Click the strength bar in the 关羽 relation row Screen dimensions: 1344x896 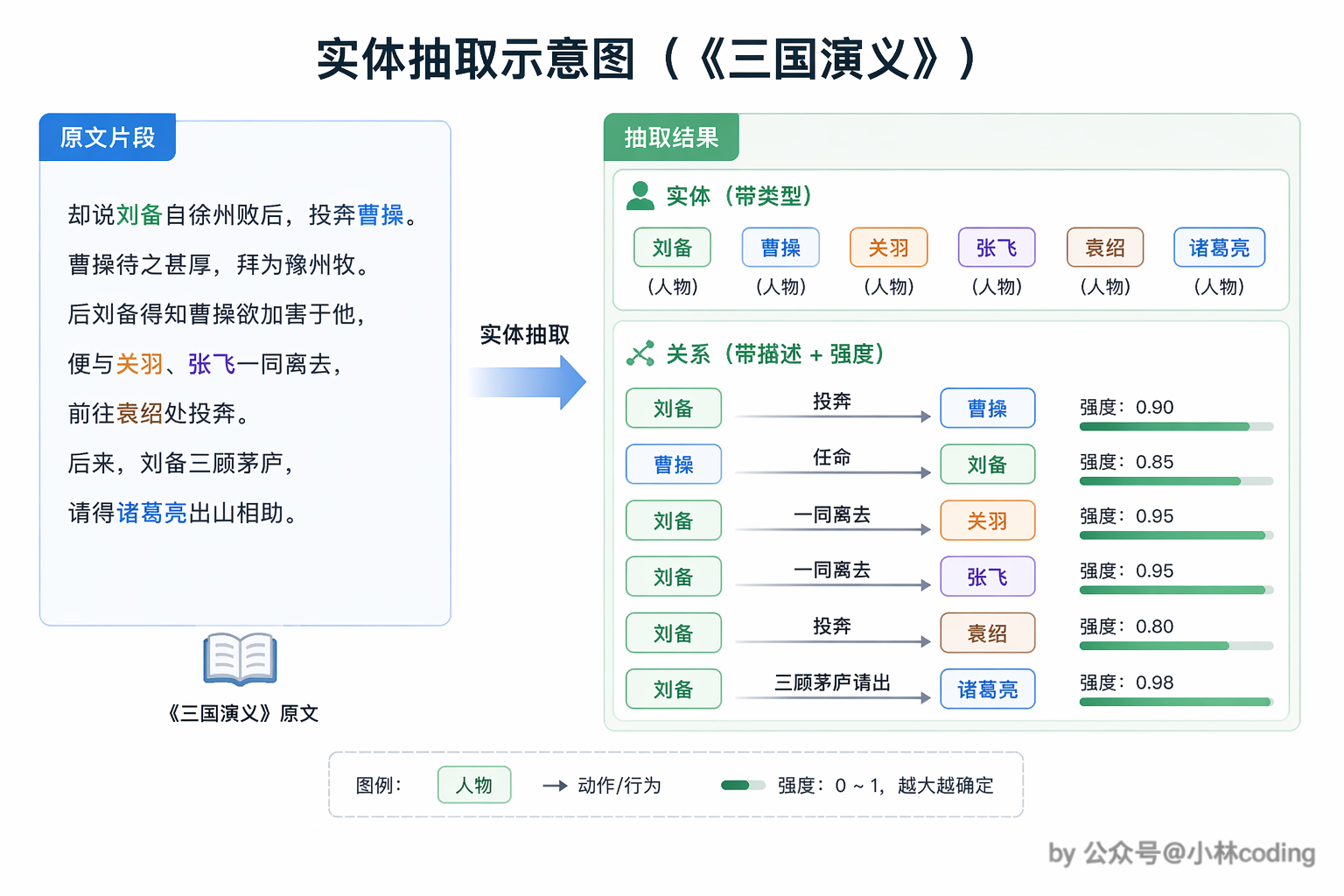pyautogui.click(x=1177, y=535)
